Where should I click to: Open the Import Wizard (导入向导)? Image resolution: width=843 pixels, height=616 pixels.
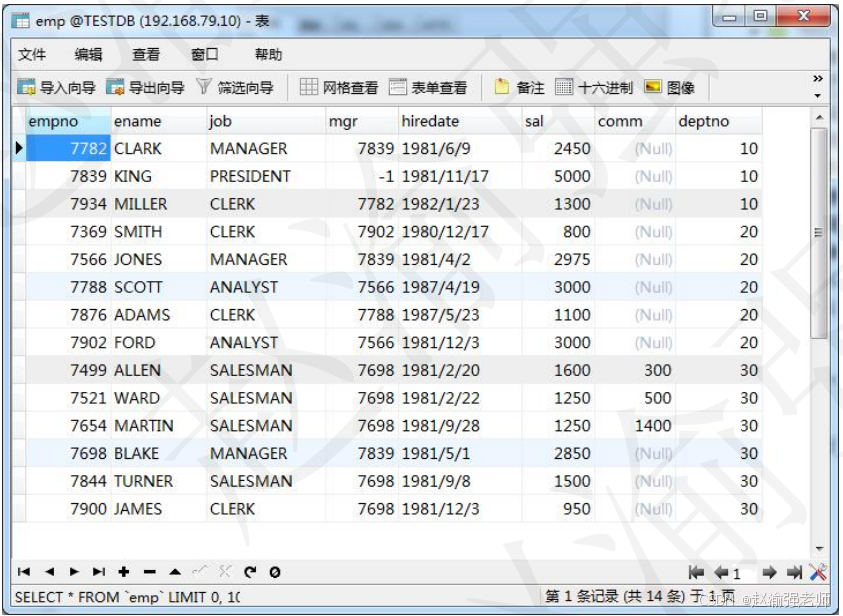click(56, 87)
